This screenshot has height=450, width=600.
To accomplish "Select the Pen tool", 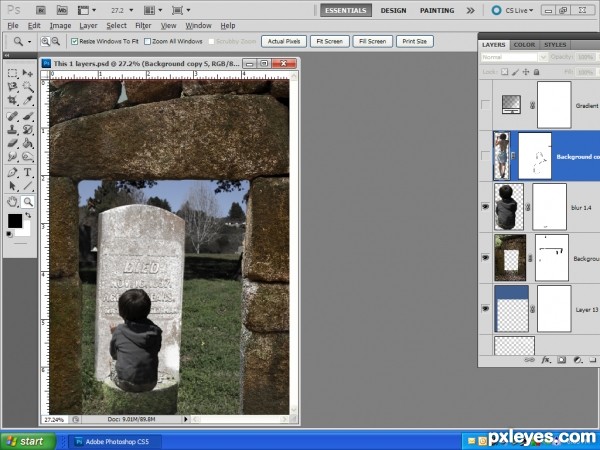I will pyautogui.click(x=12, y=172).
